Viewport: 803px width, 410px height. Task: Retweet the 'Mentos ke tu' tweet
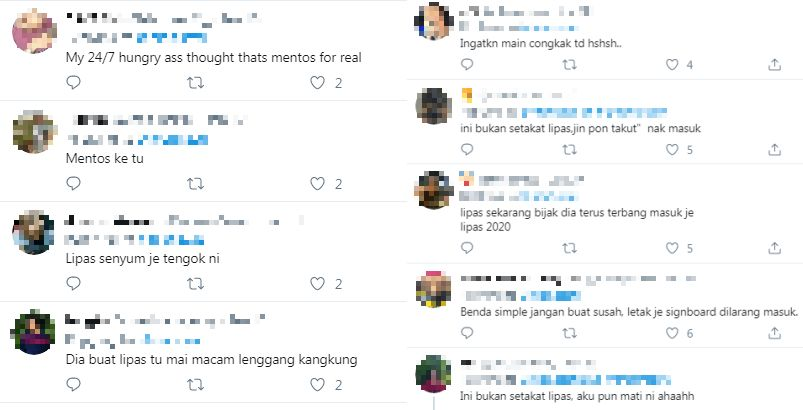(196, 184)
